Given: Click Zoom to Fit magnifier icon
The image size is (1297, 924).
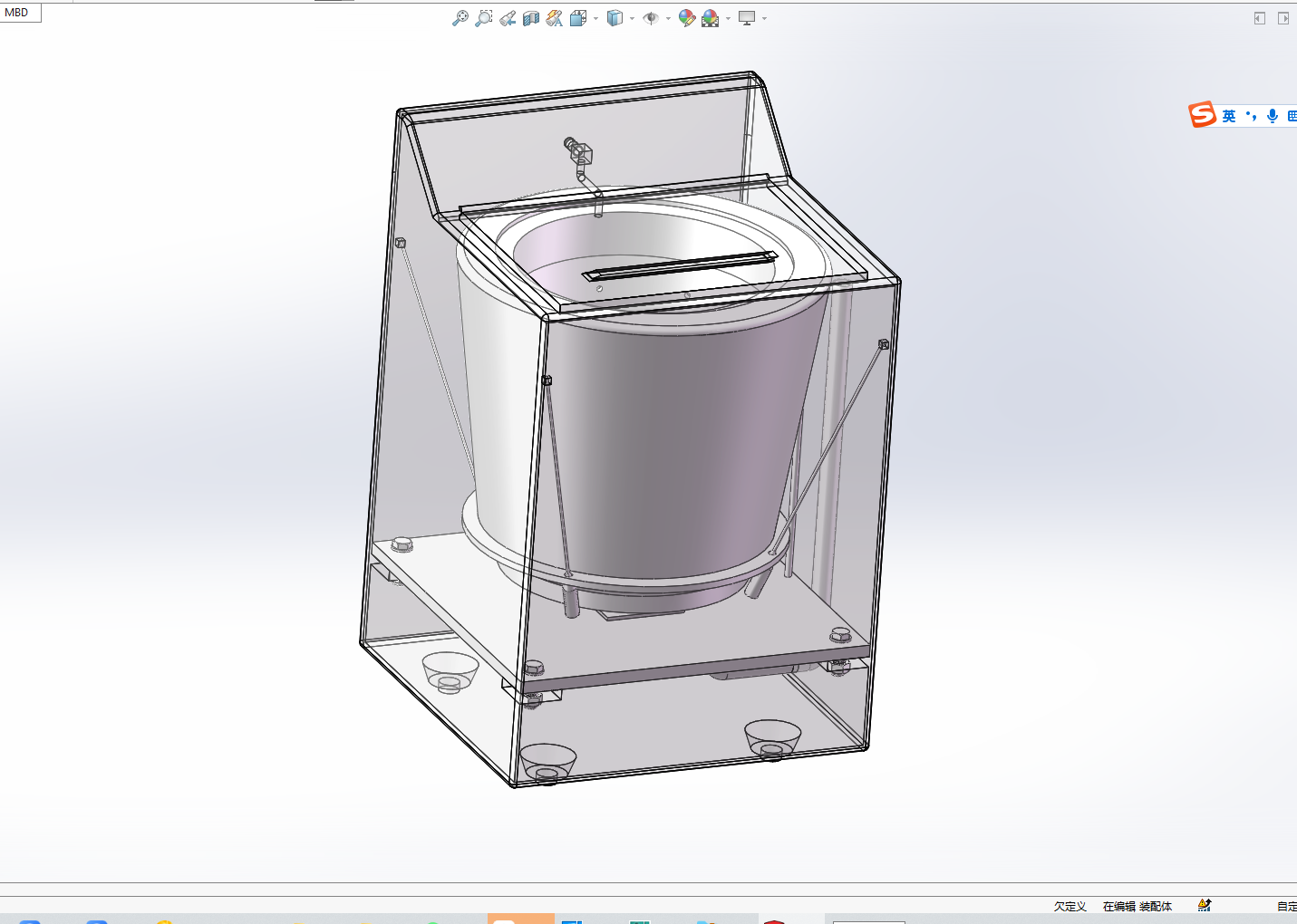Looking at the screenshot, I should [460, 18].
